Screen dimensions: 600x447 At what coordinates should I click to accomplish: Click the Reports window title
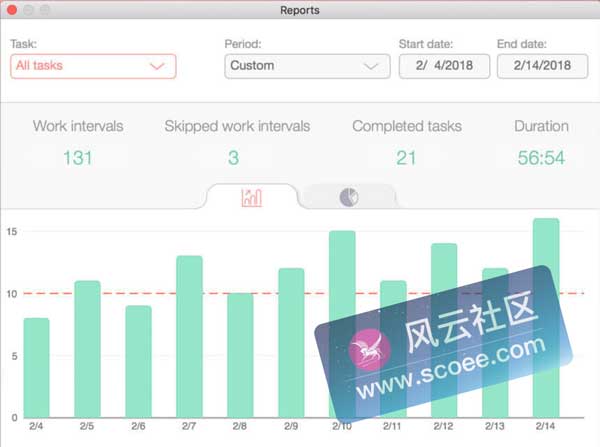300,10
